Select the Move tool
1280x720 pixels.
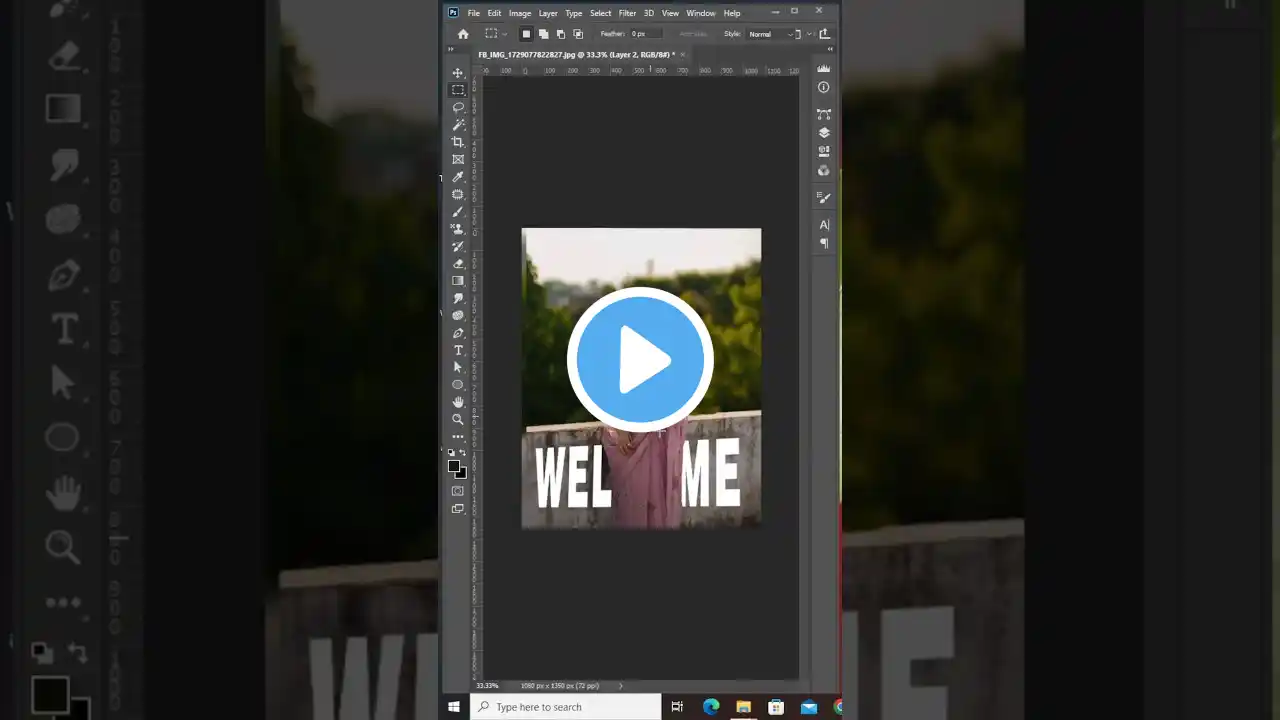458,73
